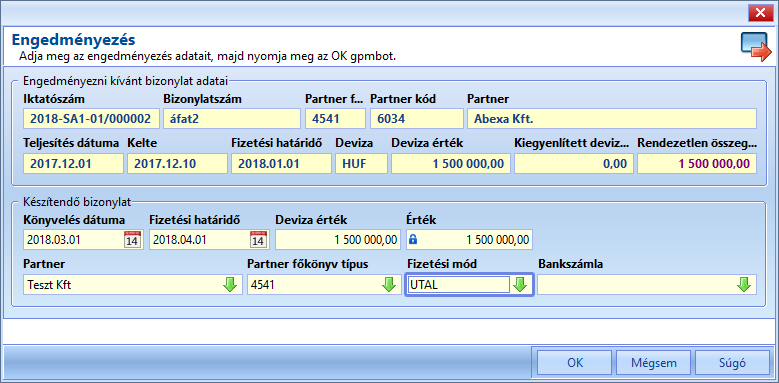
Task: Open the Fizetési mód dropdown arrow
Action: 520,285
